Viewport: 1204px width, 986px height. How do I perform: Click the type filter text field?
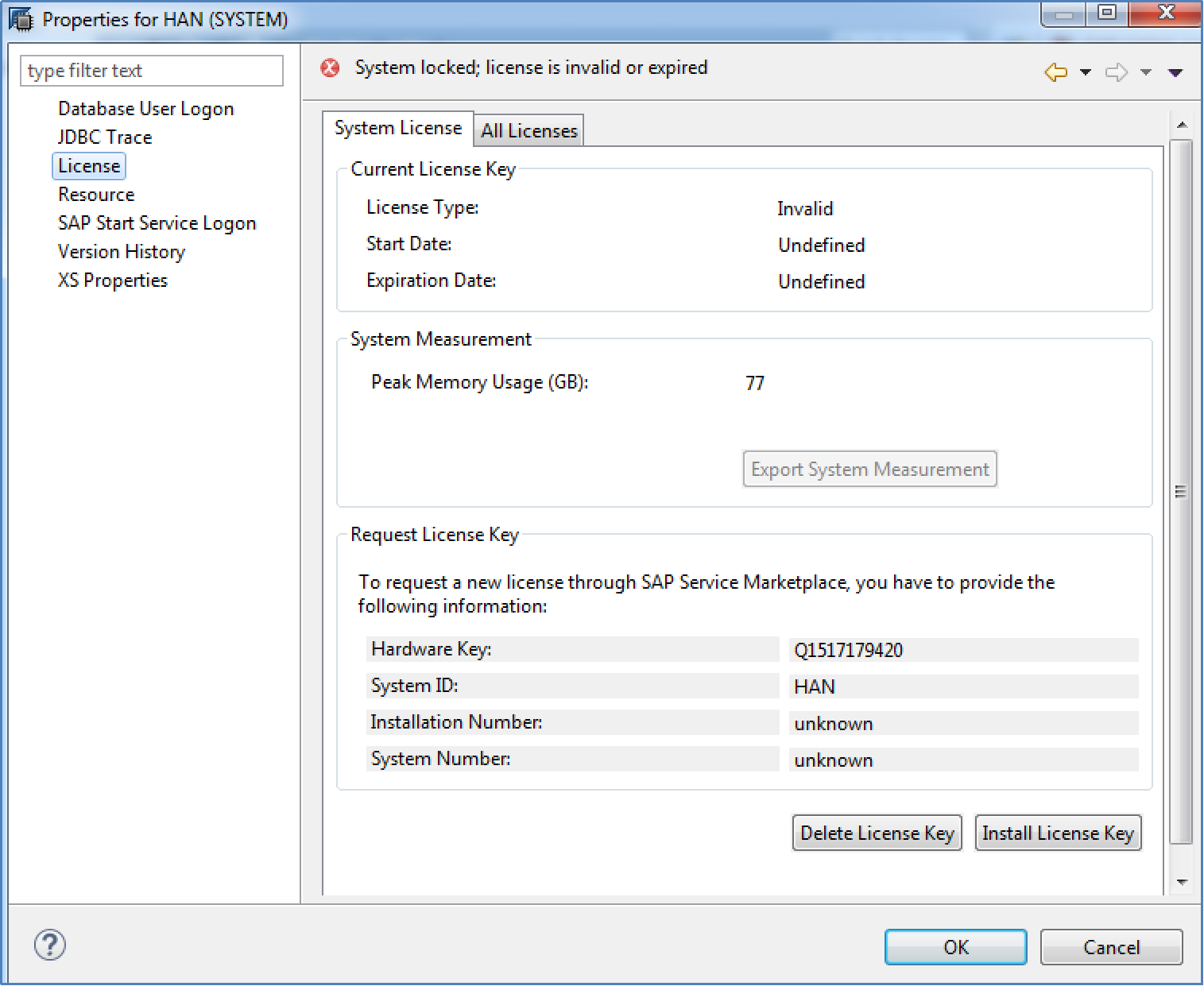[x=151, y=70]
